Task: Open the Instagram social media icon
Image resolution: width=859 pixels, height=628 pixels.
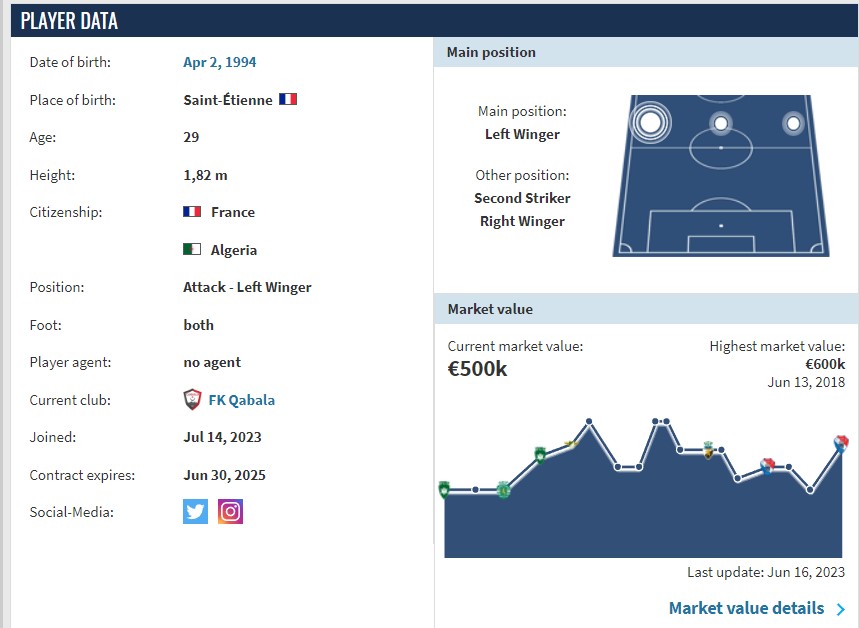Action: [x=230, y=512]
